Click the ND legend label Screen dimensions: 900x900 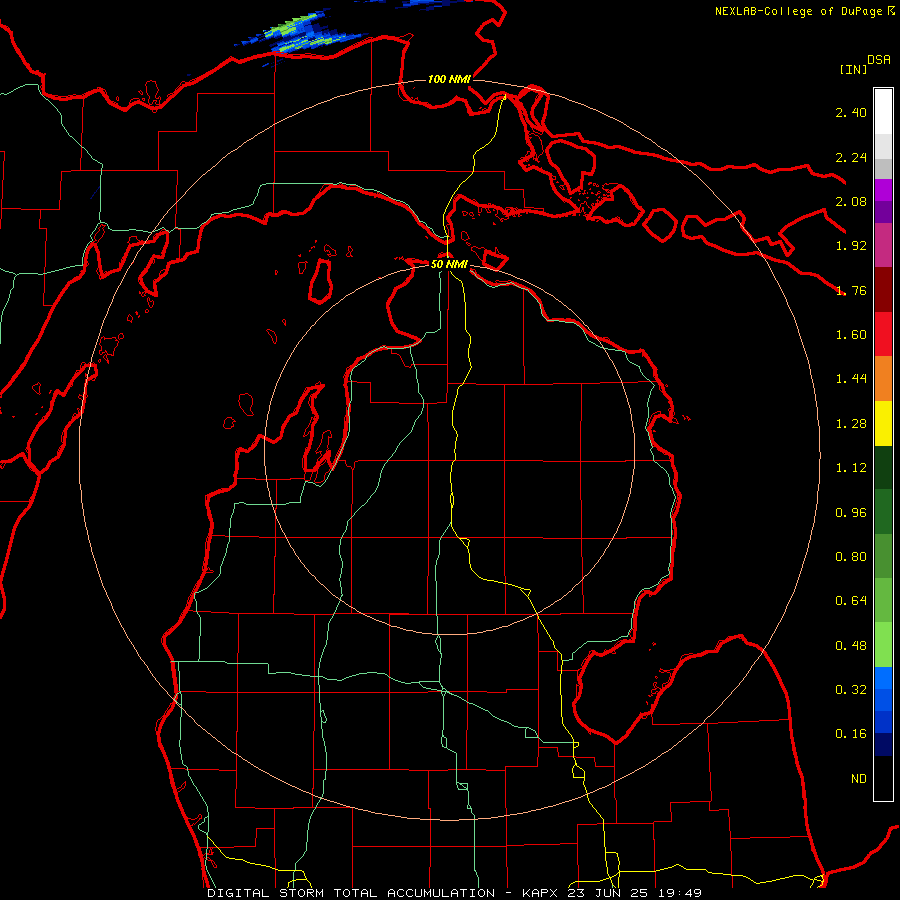859,779
